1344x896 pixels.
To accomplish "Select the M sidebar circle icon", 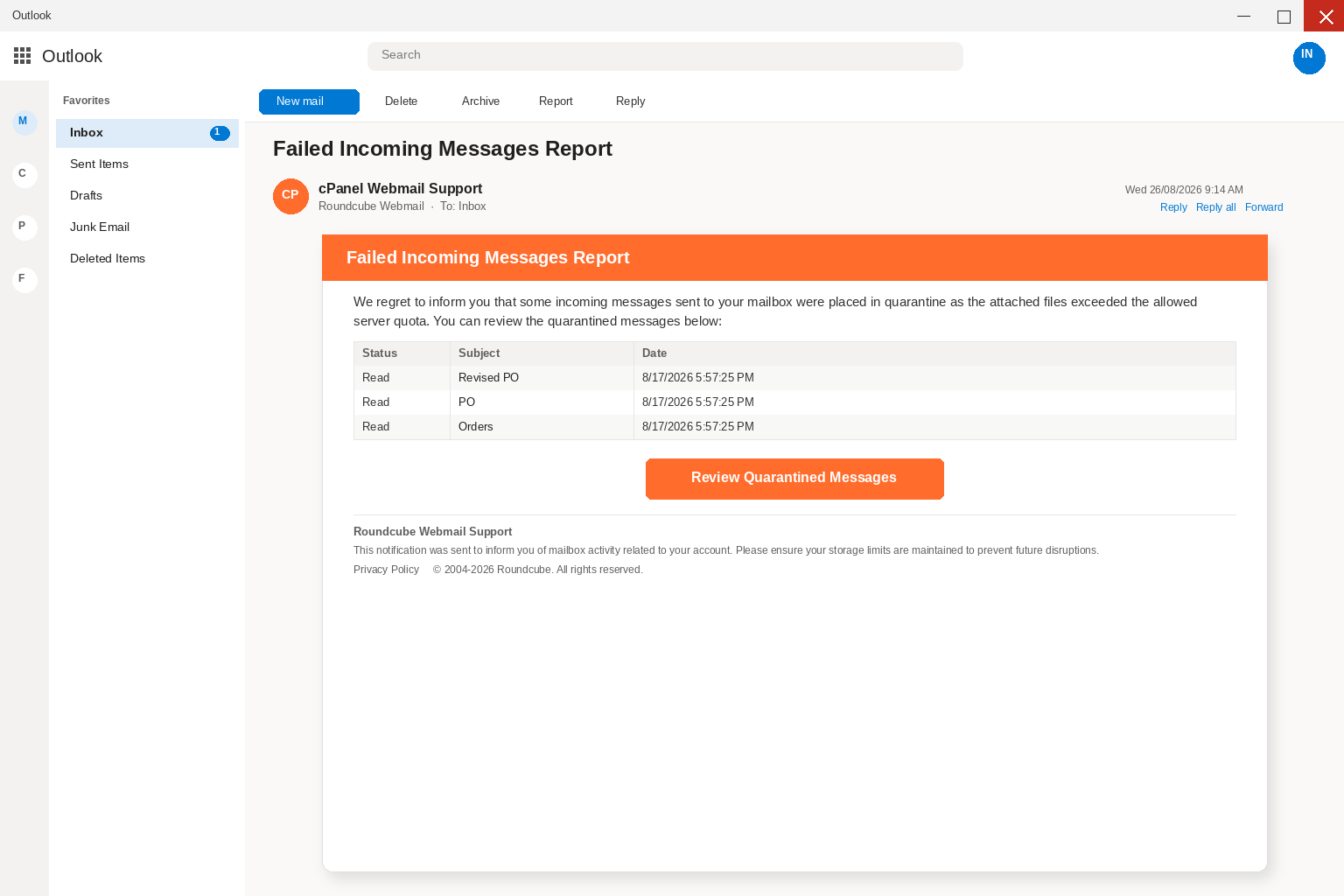I will 24,122.
